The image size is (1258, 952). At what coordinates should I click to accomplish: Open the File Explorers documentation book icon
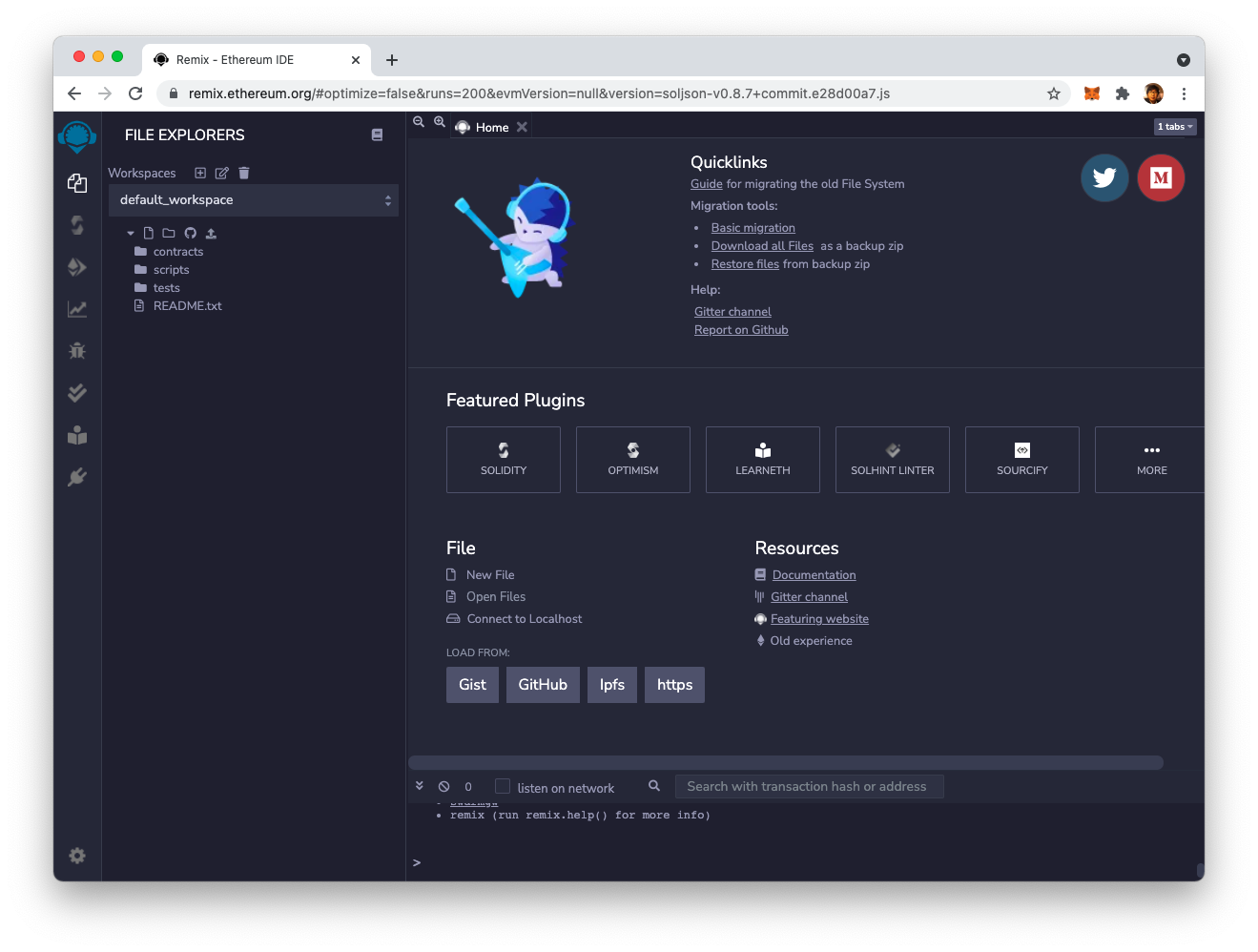click(377, 135)
